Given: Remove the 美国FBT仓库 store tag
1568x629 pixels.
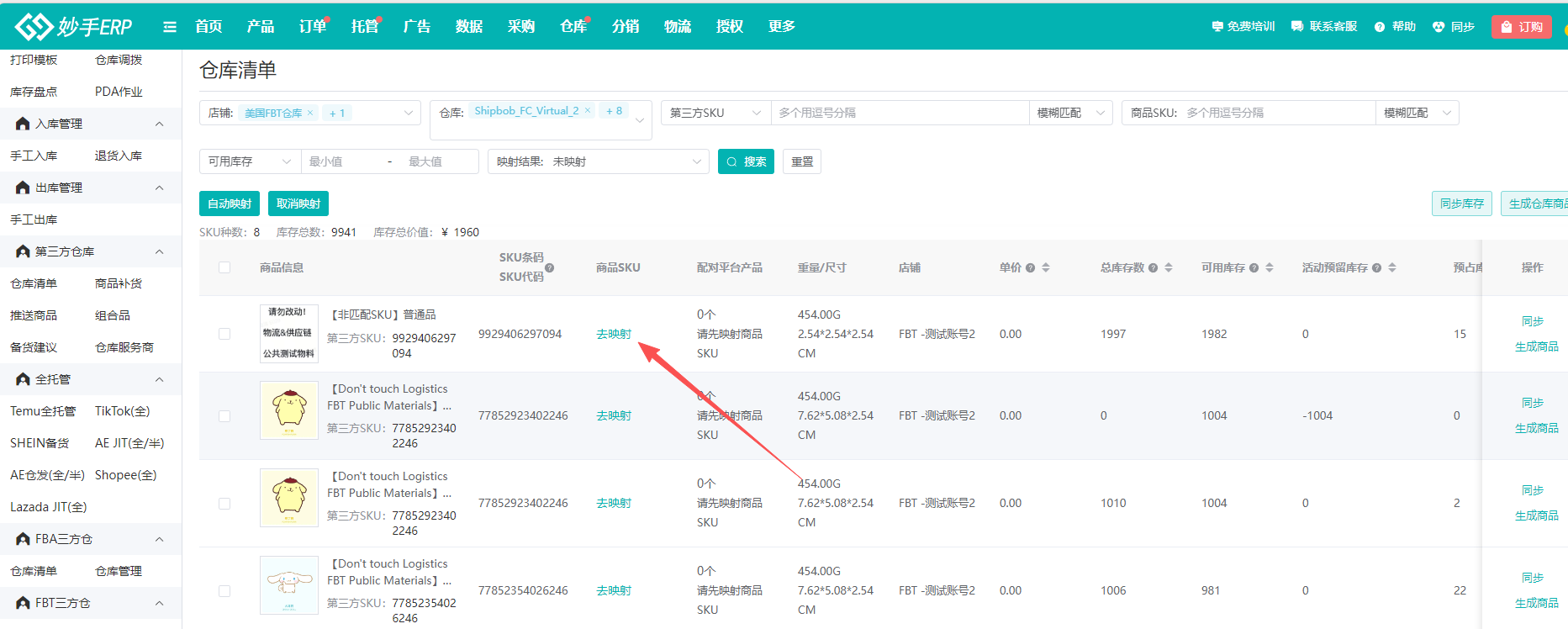Looking at the screenshot, I should coord(310,114).
